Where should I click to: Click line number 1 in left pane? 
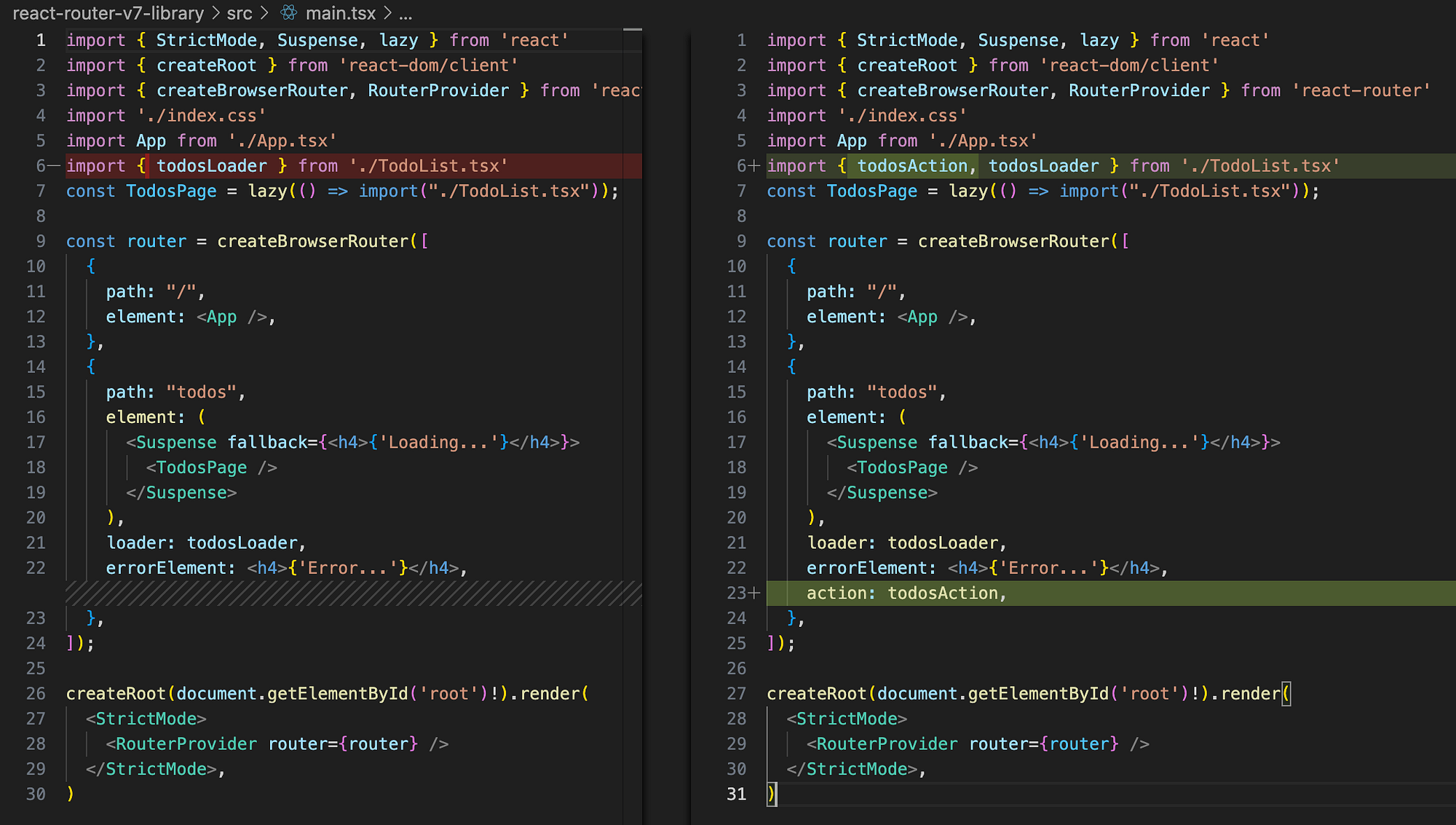point(41,40)
